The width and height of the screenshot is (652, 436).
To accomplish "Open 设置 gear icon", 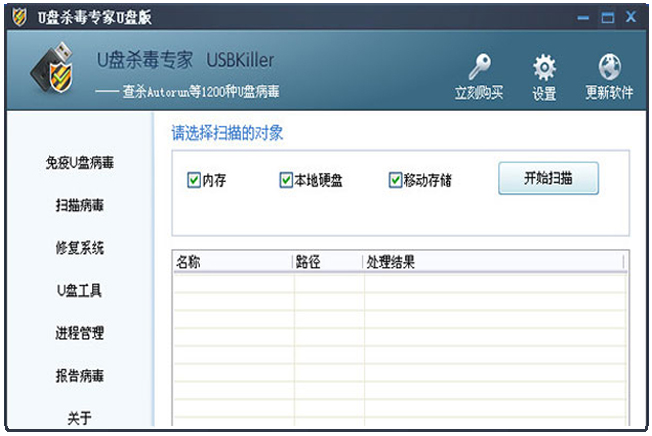I will tap(544, 67).
